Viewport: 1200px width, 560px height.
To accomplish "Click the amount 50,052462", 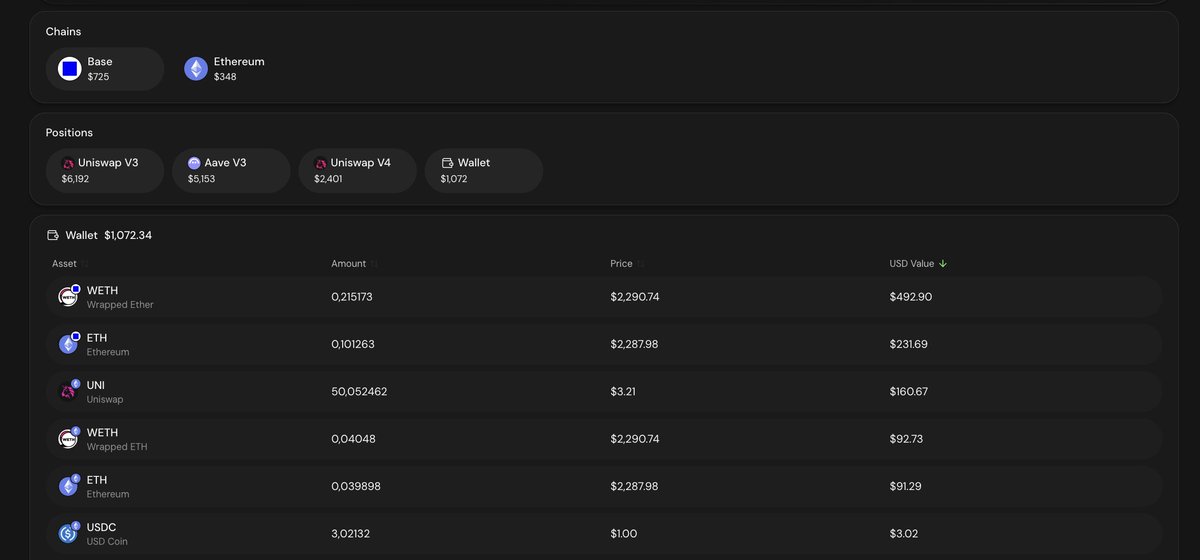I will 359,392.
